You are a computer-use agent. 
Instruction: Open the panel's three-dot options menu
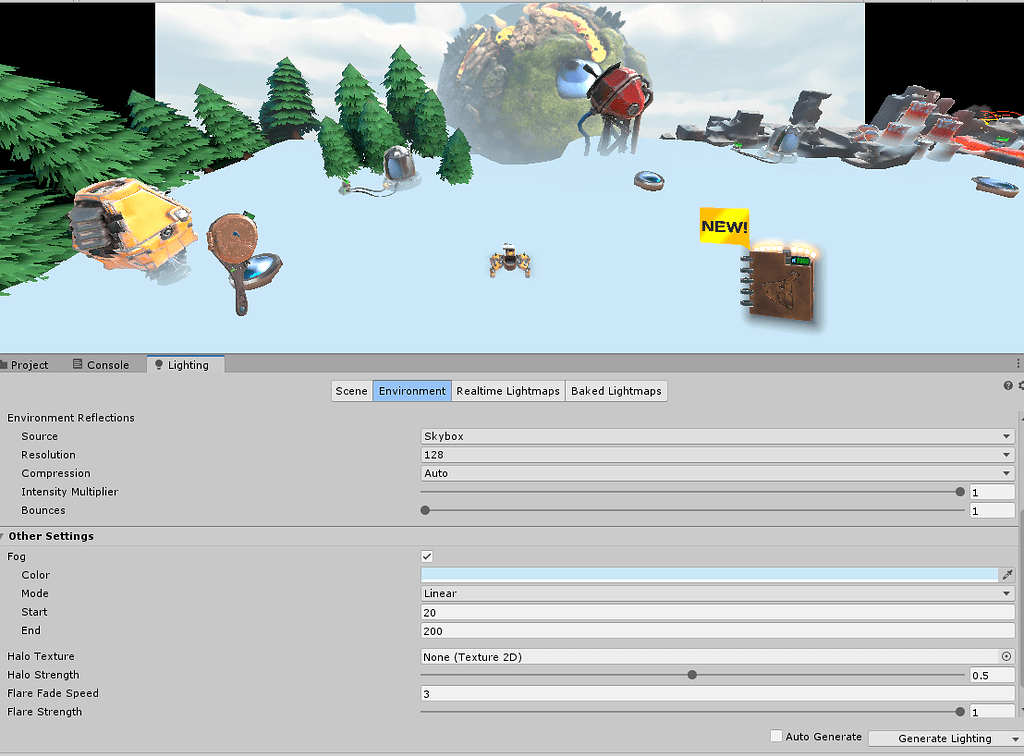(x=1018, y=363)
